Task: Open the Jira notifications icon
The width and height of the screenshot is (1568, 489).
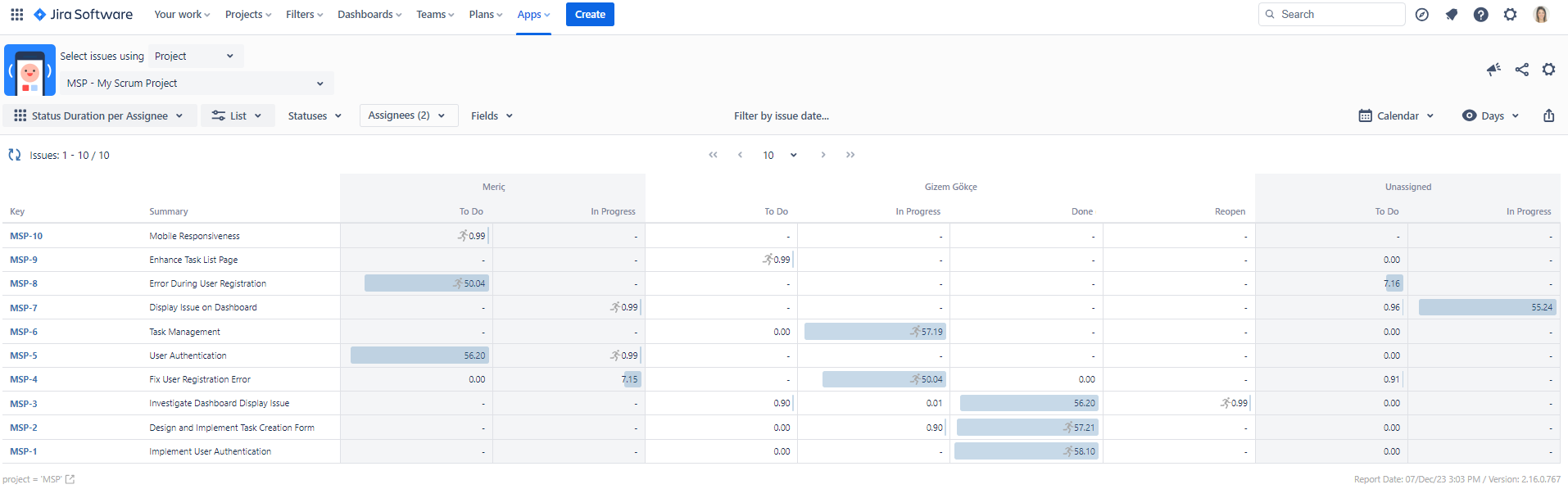Action: (1451, 15)
